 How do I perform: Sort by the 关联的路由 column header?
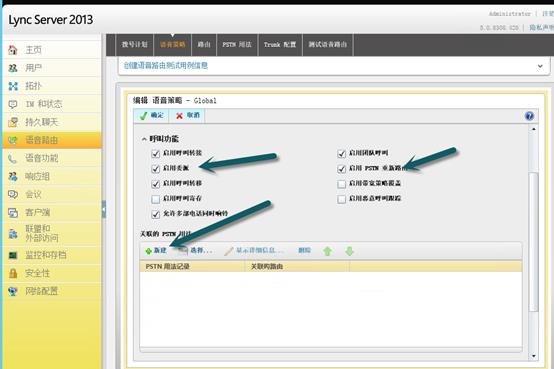point(297,266)
